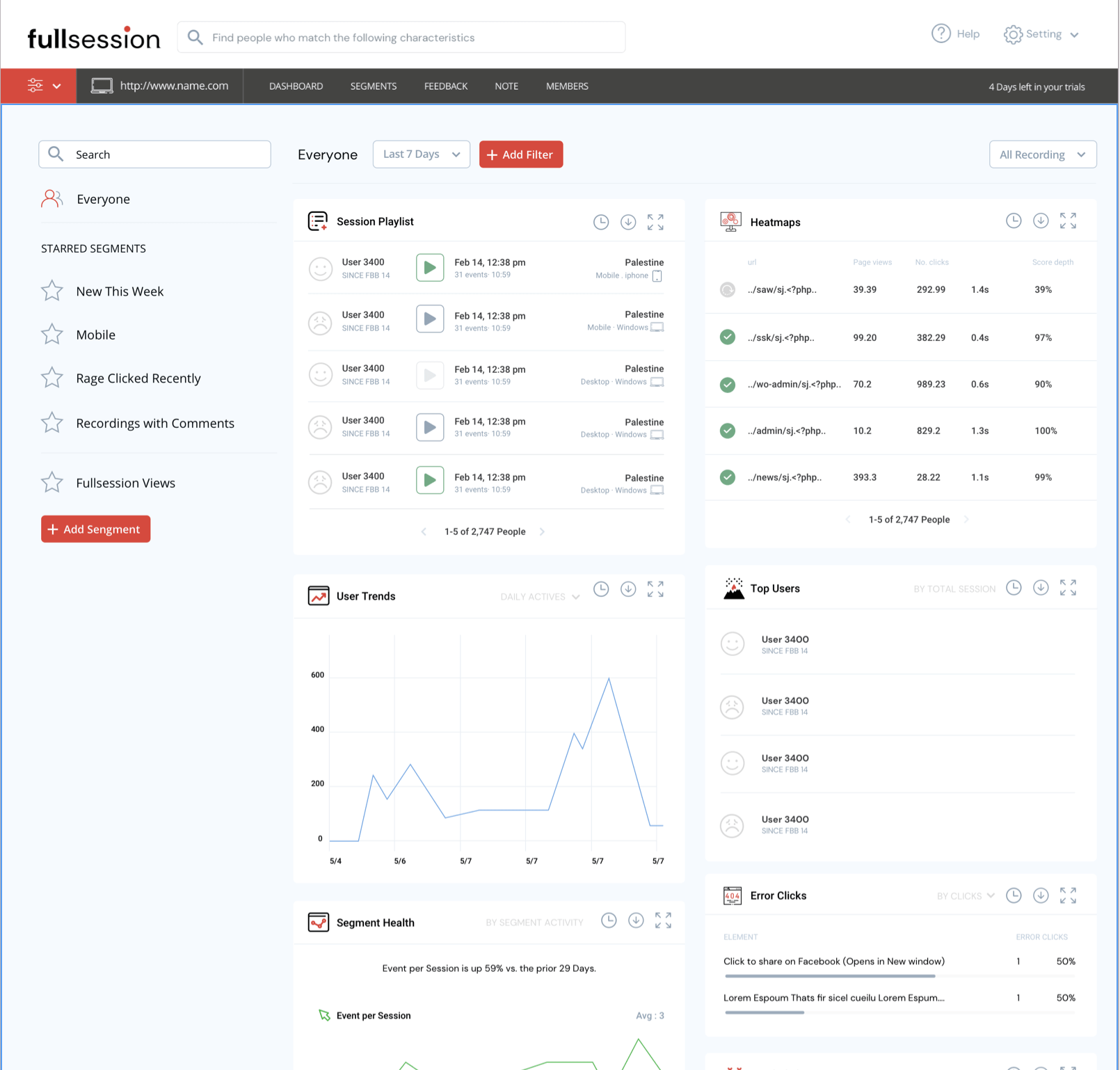Open the Error Clicks clock icon

1014,895
